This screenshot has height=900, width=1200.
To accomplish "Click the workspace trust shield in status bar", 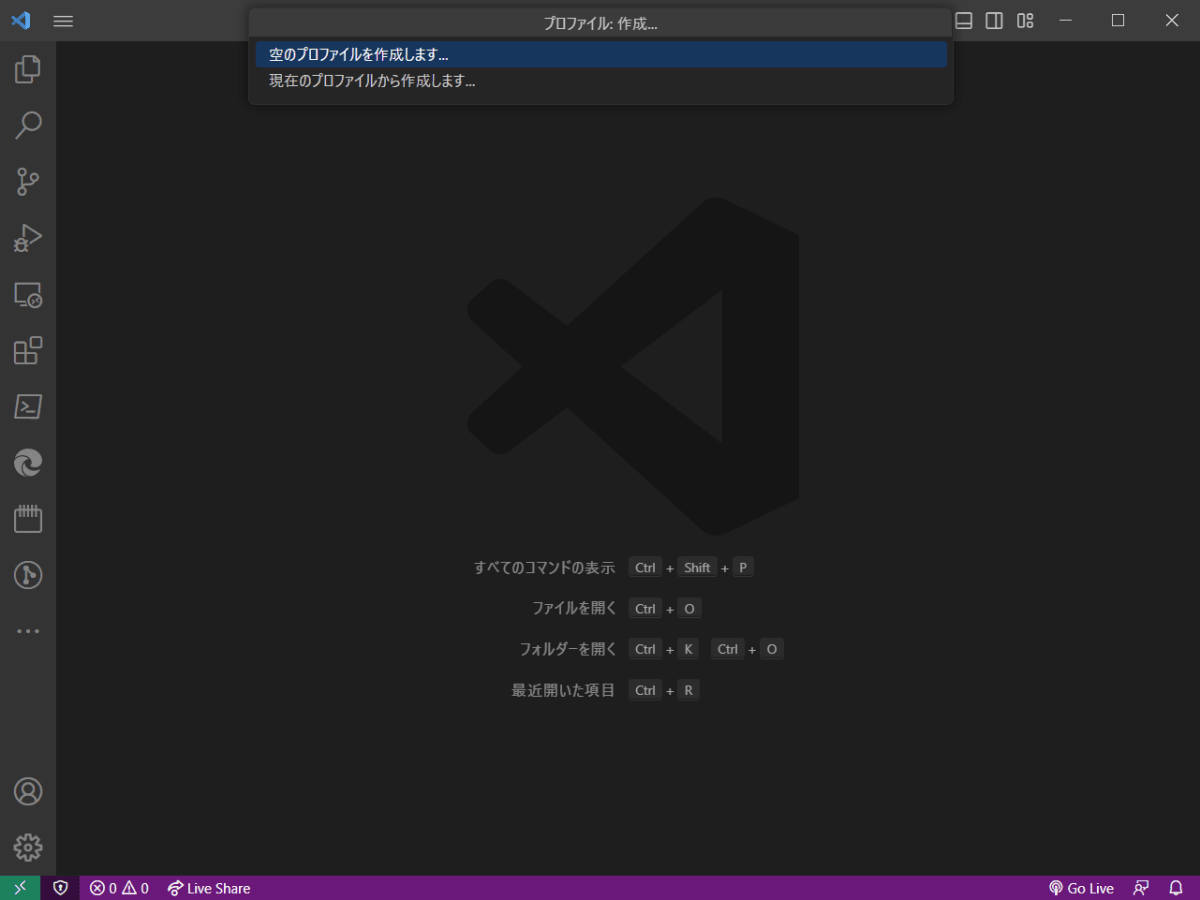I will (x=60, y=888).
